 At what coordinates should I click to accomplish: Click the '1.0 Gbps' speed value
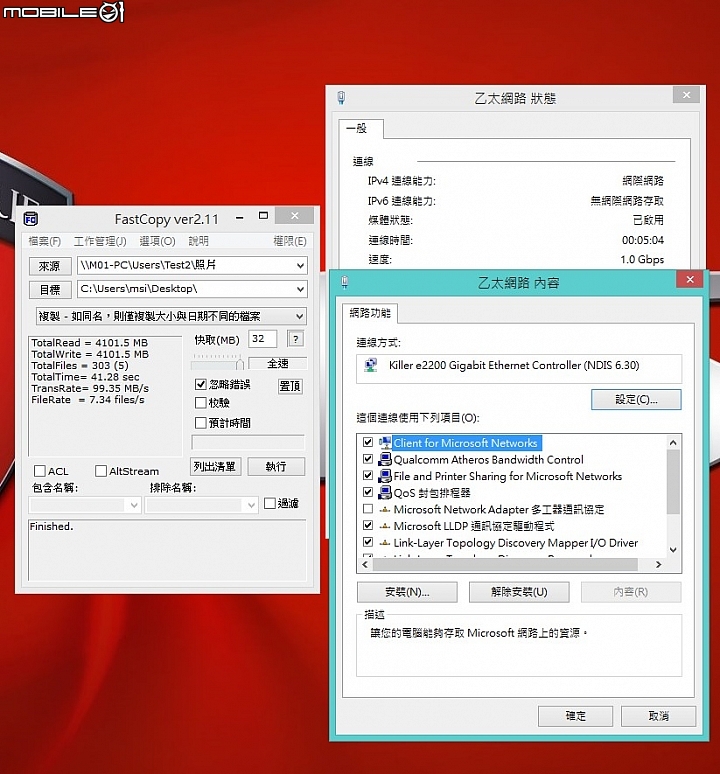[x=642, y=260]
